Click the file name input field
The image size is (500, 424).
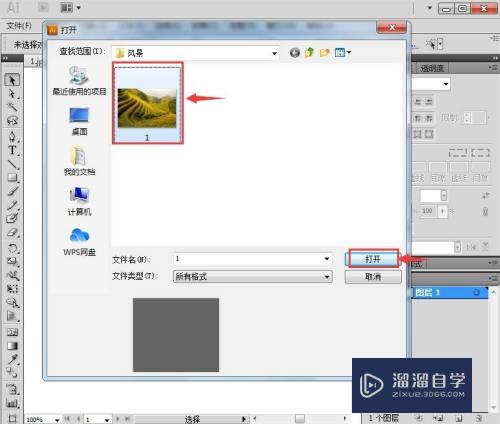coord(248,259)
